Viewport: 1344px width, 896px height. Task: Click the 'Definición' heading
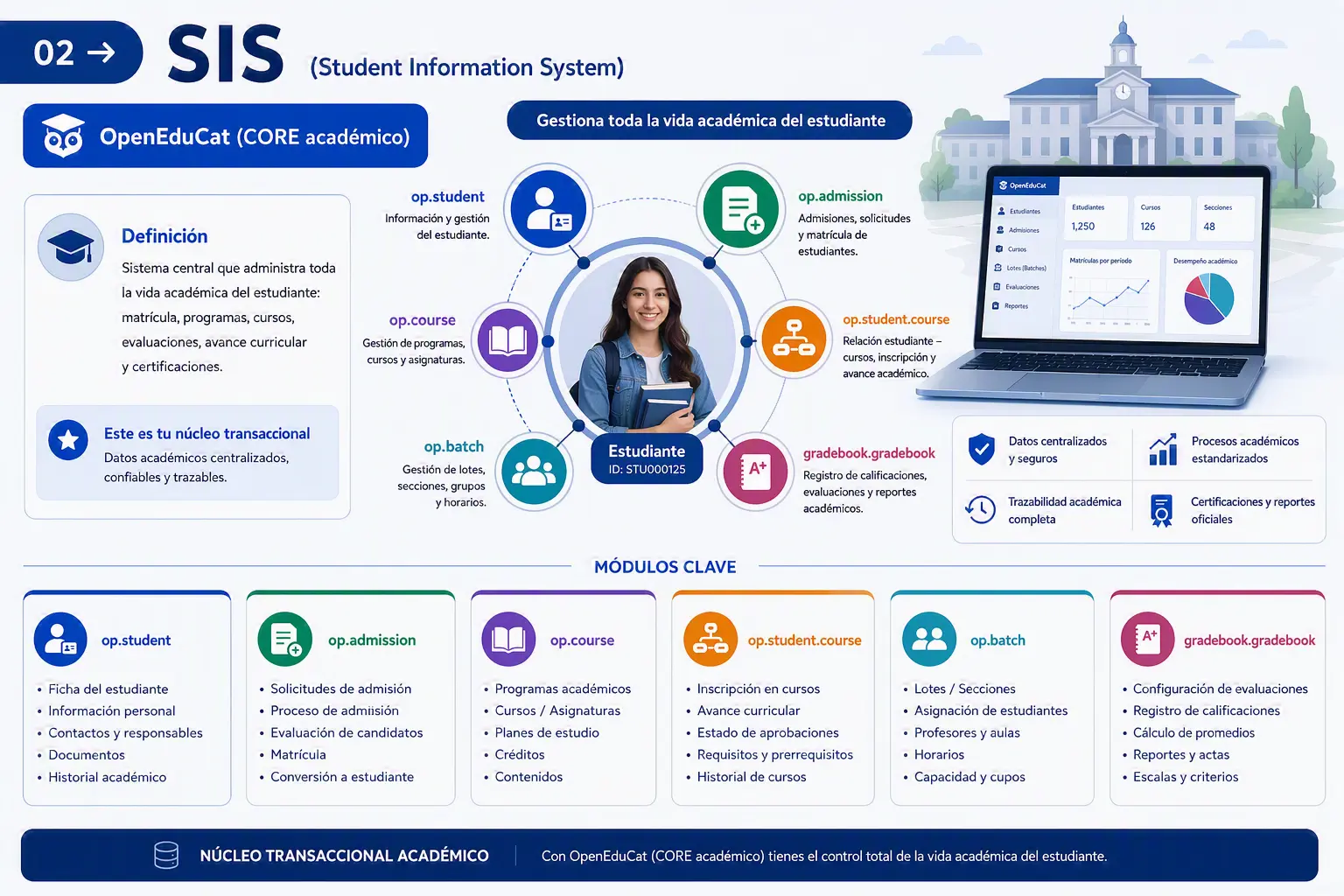coord(164,236)
